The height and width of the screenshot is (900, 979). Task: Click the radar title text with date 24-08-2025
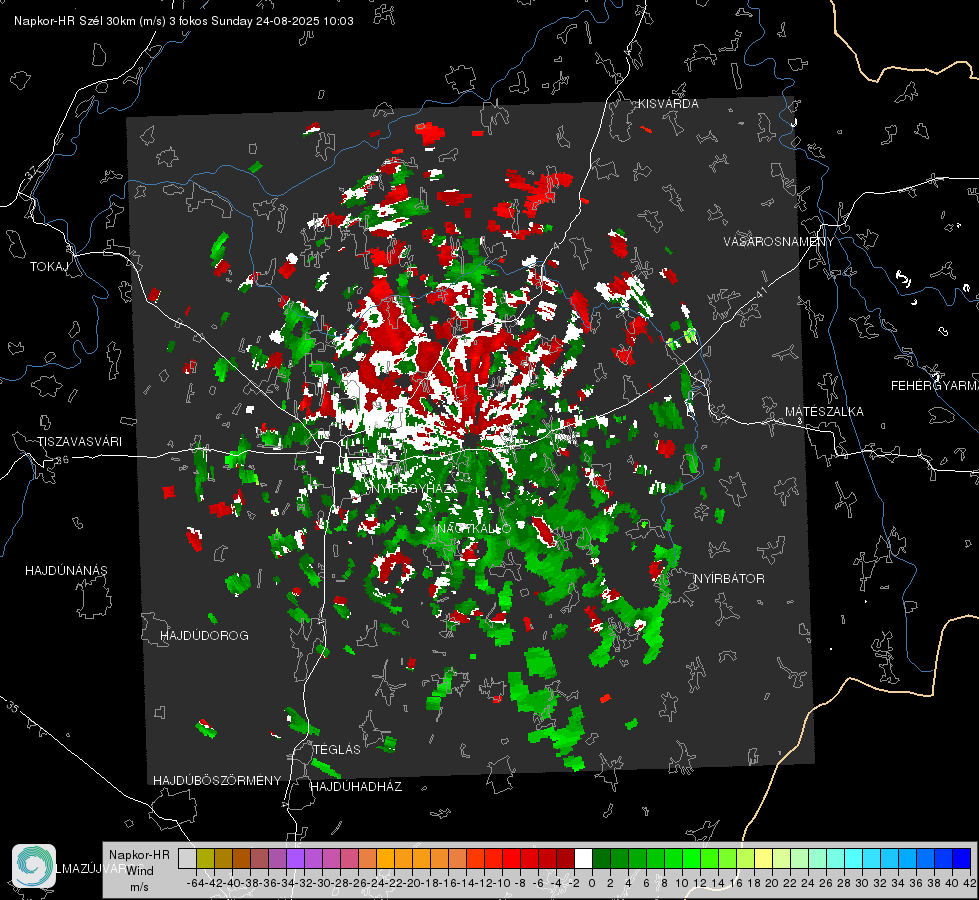pos(184,21)
